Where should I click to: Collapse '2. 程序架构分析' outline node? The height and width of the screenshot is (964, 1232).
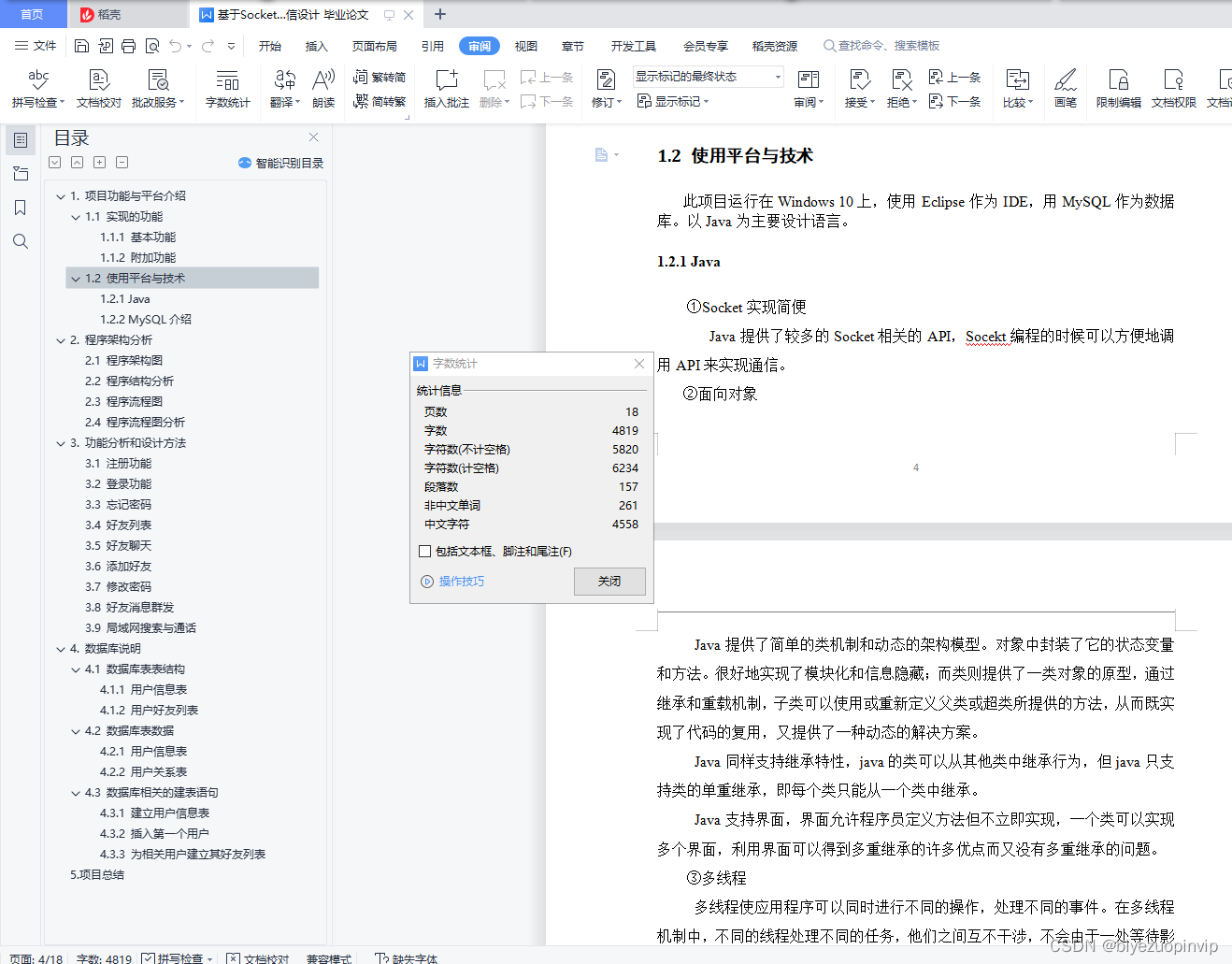point(61,340)
